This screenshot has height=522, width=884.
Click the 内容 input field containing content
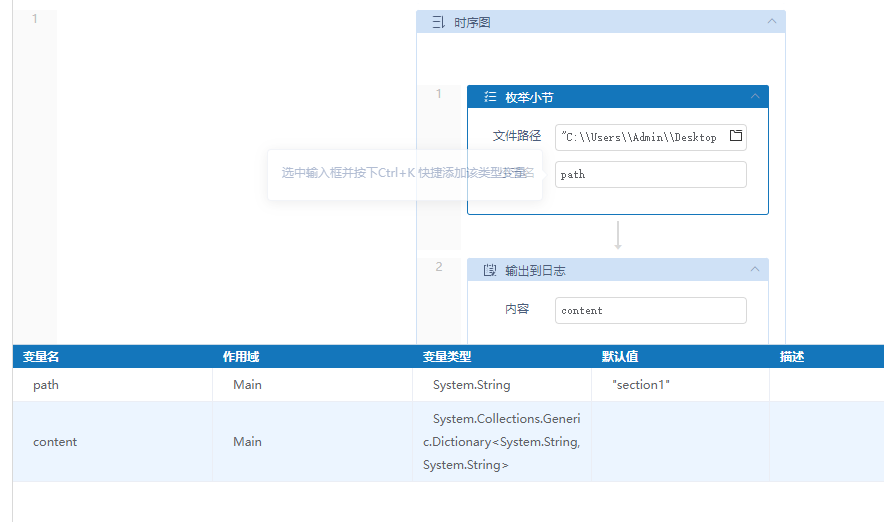coord(650,310)
